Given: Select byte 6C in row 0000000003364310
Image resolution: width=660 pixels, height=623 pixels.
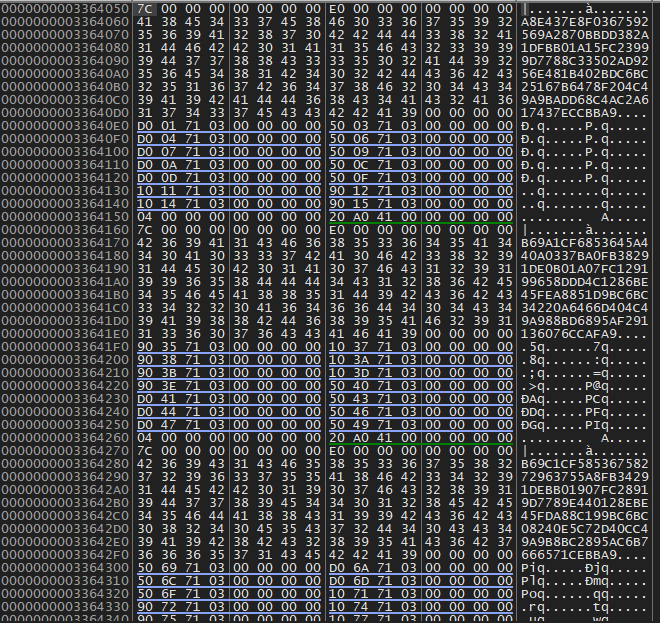Looking at the screenshot, I should (x=169, y=581).
